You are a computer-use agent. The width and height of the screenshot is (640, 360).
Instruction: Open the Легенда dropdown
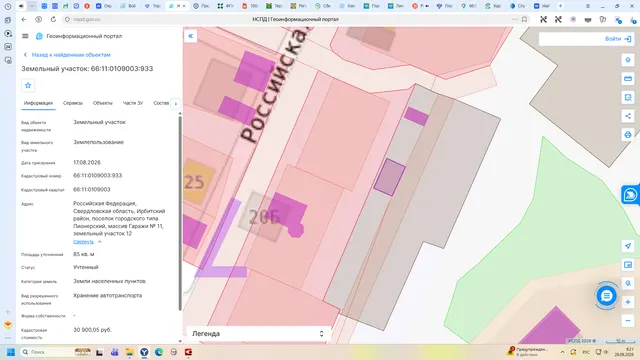[258, 333]
